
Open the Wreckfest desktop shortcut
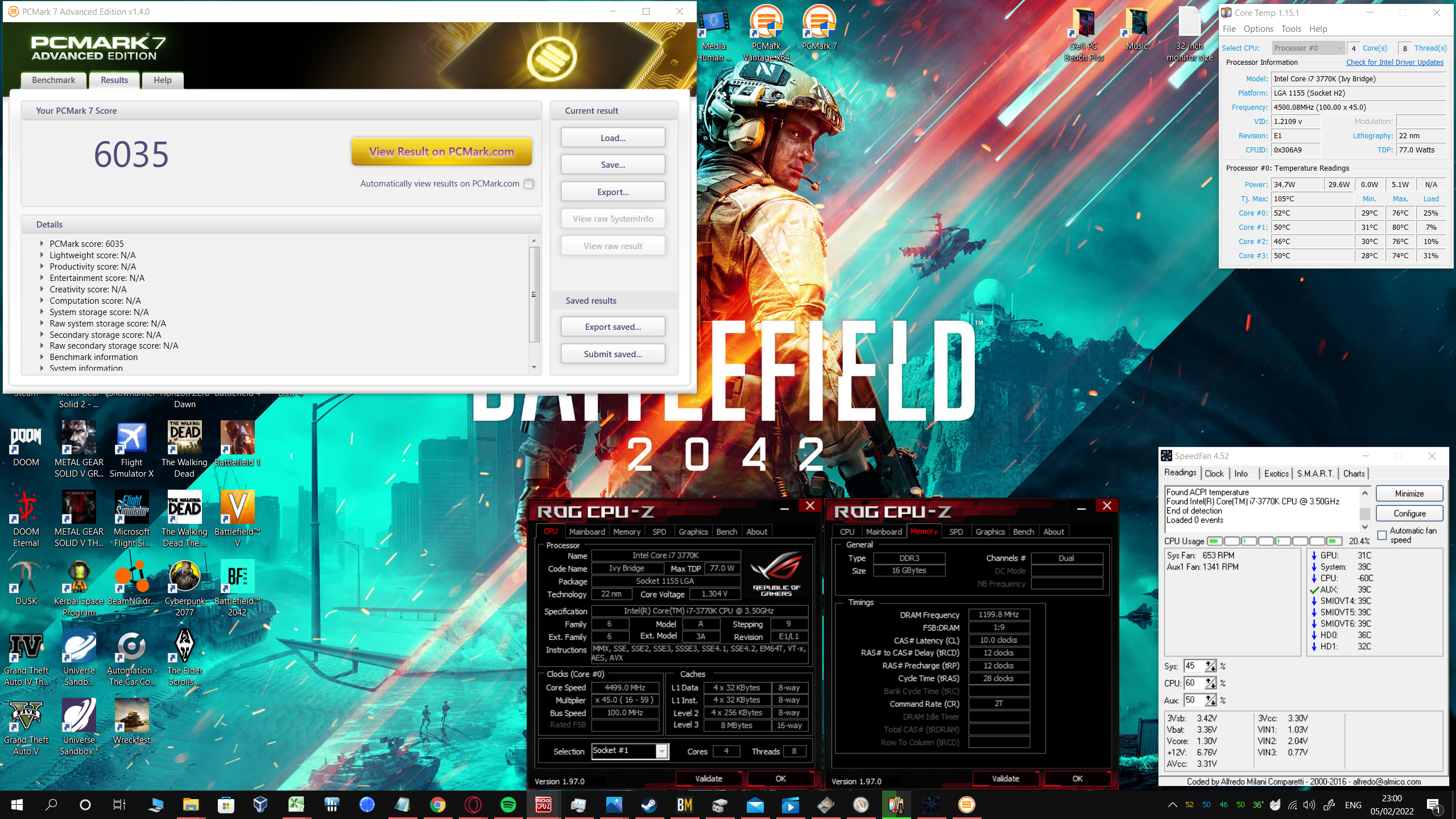[x=131, y=721]
